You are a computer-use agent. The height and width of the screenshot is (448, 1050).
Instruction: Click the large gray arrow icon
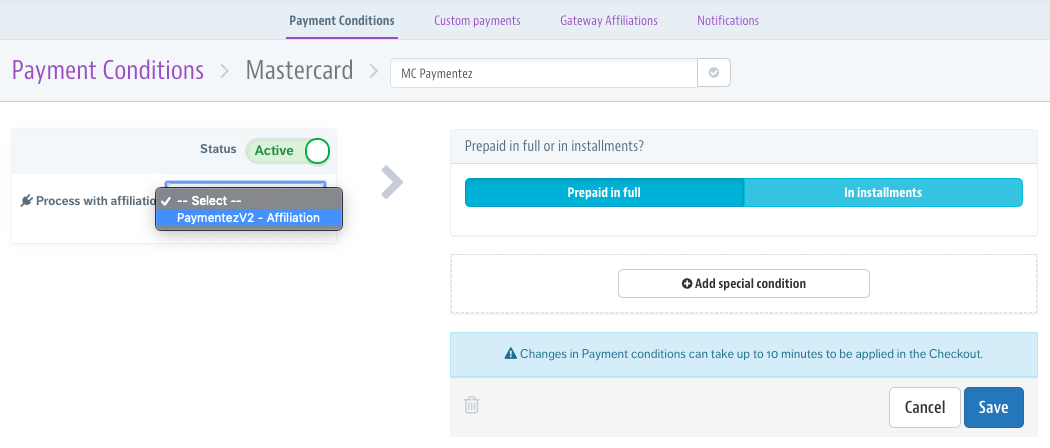point(392,183)
